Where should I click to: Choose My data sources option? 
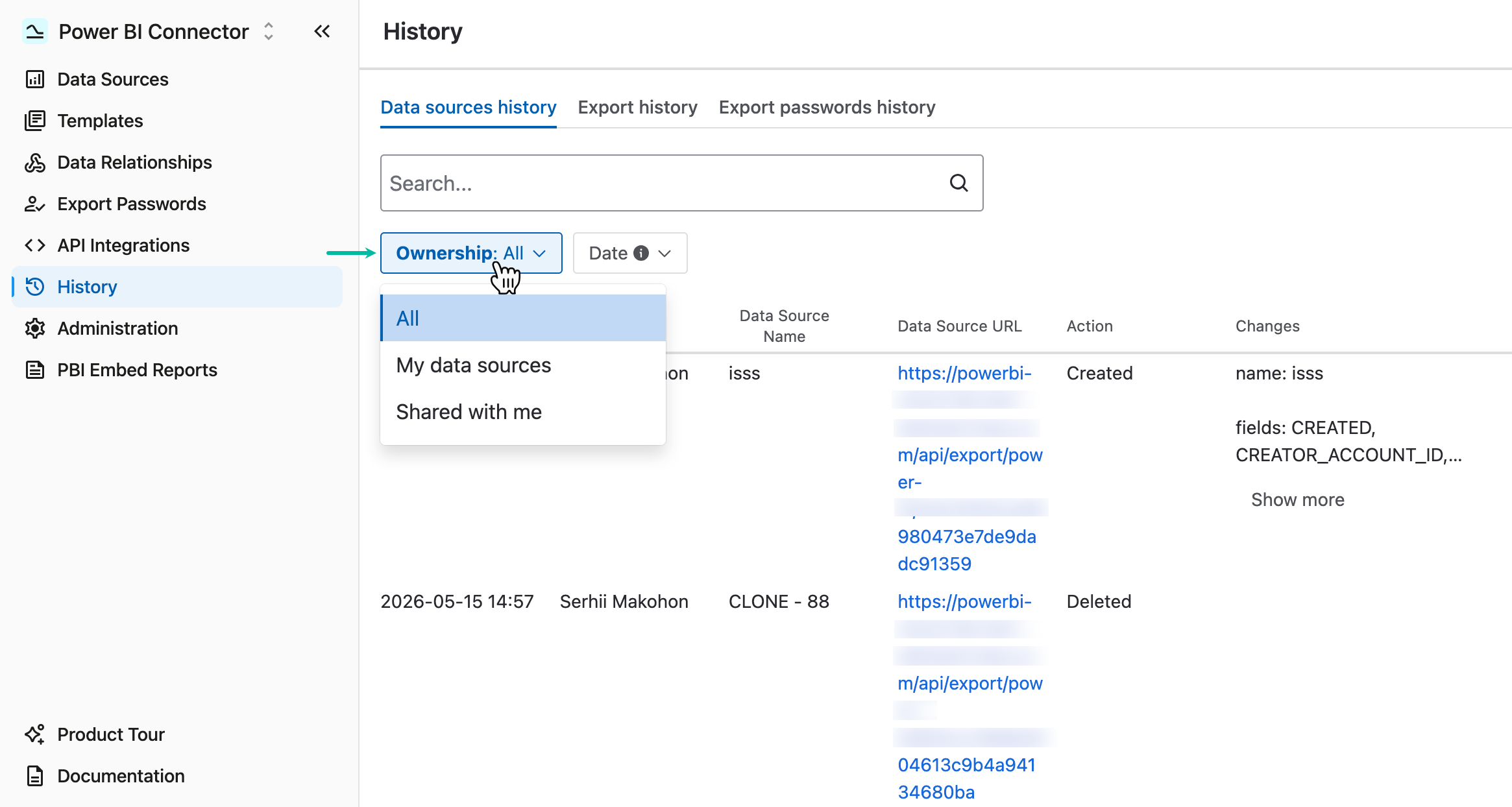[x=523, y=365]
